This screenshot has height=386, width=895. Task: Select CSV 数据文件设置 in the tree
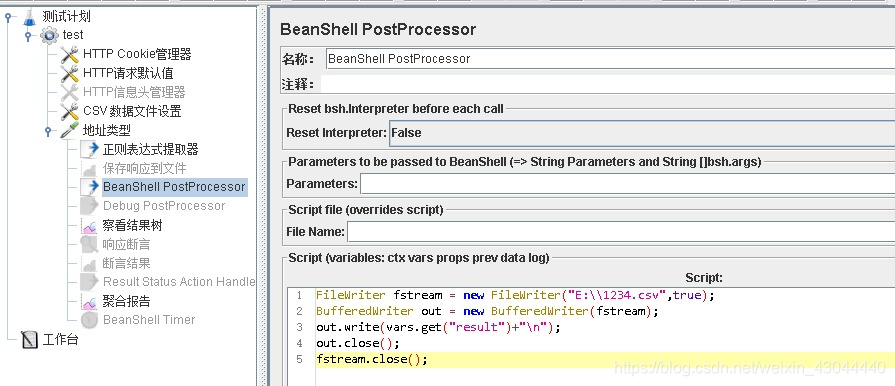pyautogui.click(x=132, y=111)
